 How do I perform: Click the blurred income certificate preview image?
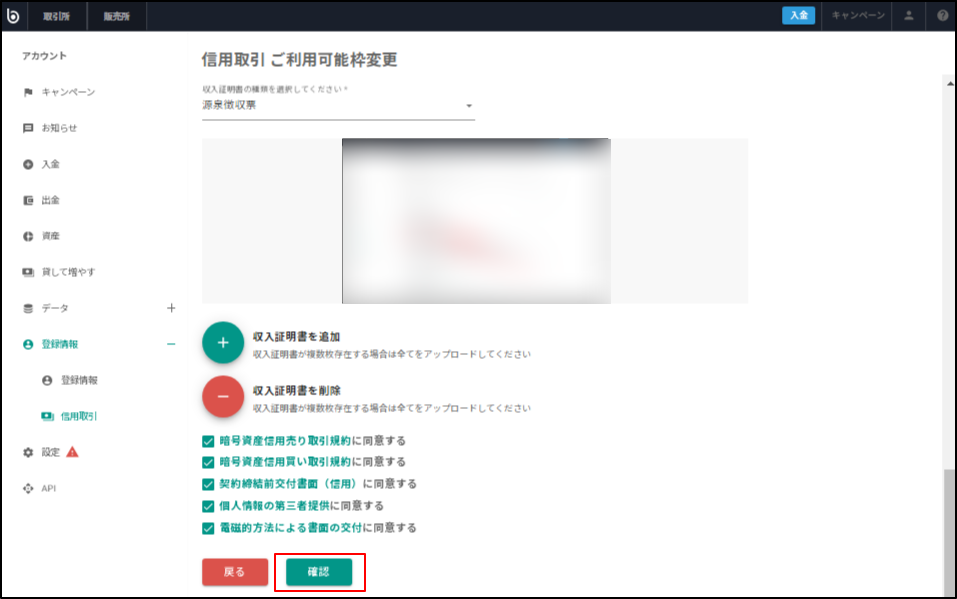coord(476,221)
